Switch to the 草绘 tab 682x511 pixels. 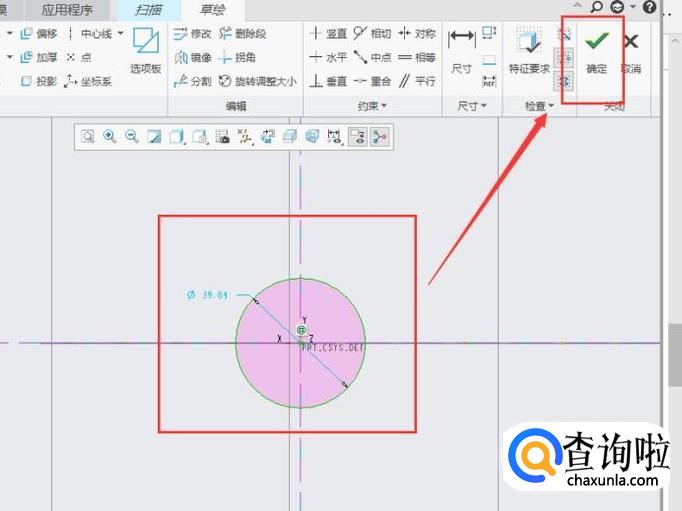pyautogui.click(x=213, y=10)
